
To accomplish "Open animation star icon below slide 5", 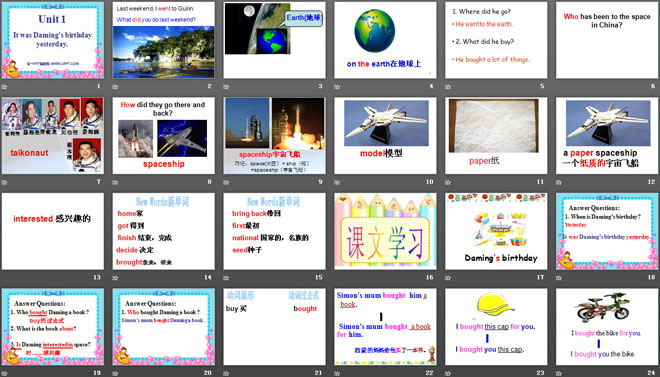I will (448, 87).
